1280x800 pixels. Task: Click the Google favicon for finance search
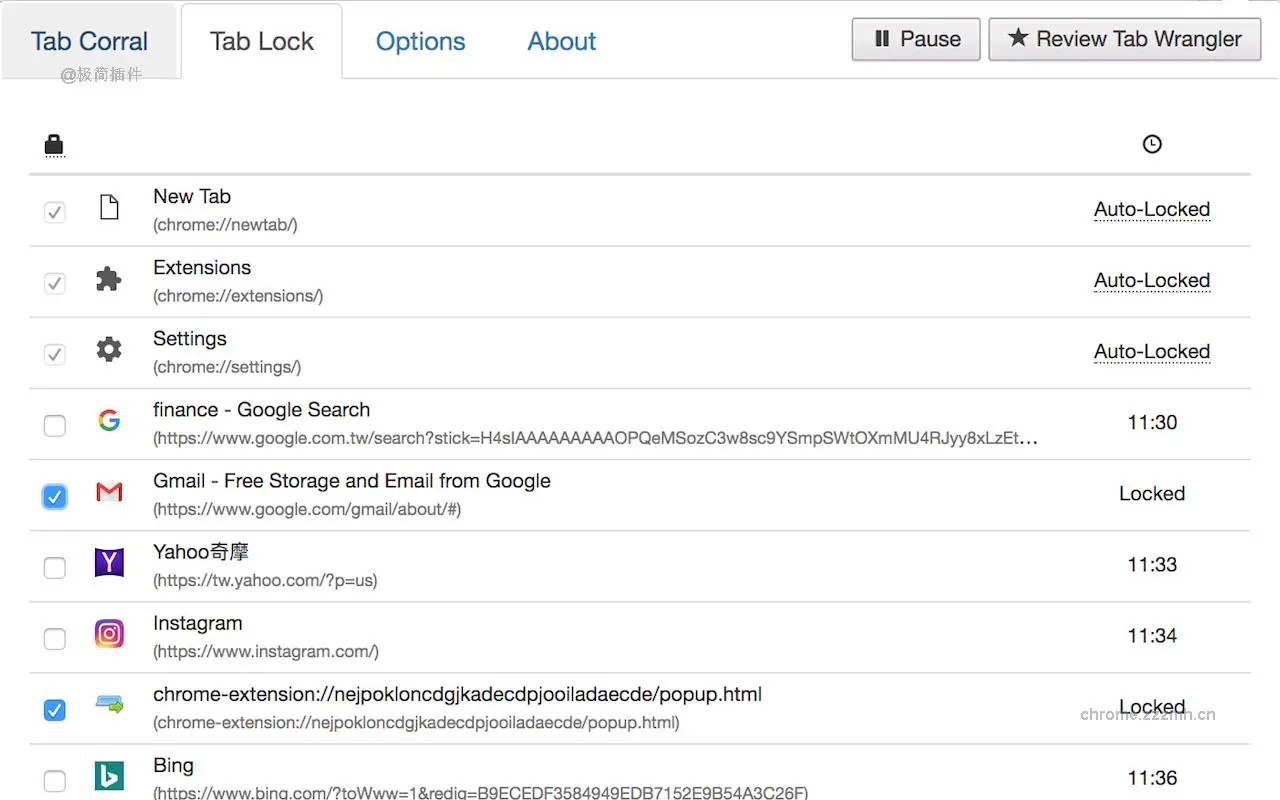click(x=109, y=421)
